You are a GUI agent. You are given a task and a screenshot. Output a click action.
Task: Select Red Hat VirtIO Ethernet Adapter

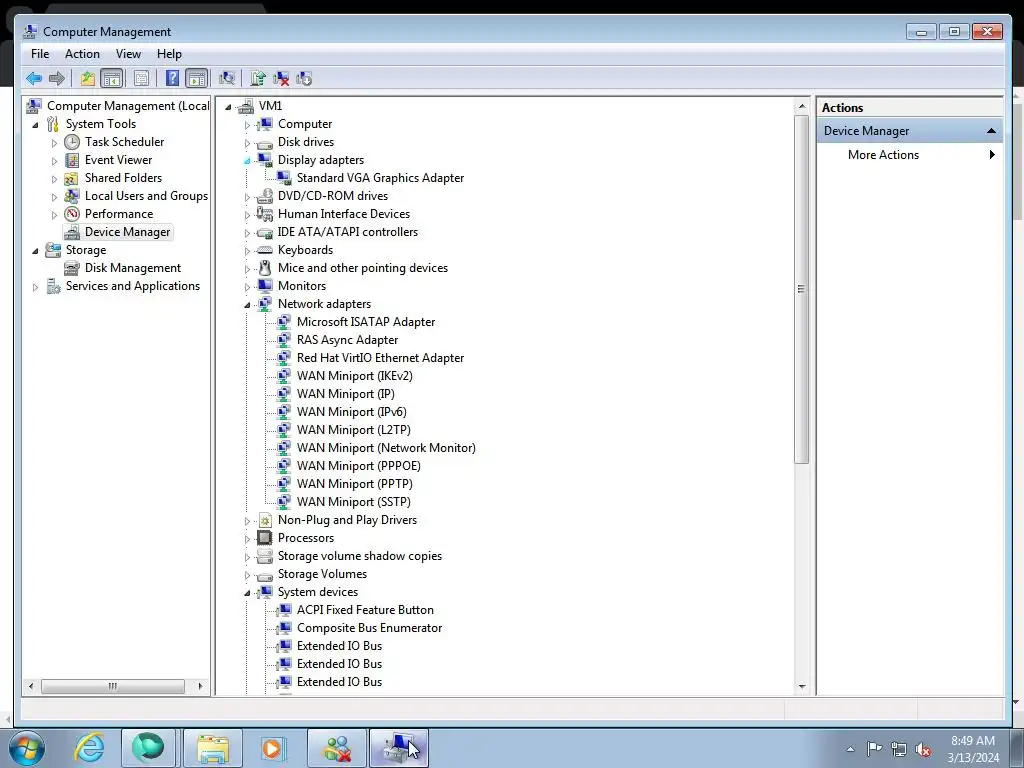[380, 358]
